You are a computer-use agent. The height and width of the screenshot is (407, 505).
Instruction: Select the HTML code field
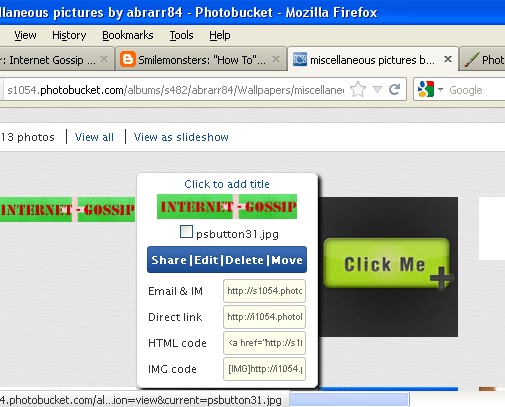point(264,343)
